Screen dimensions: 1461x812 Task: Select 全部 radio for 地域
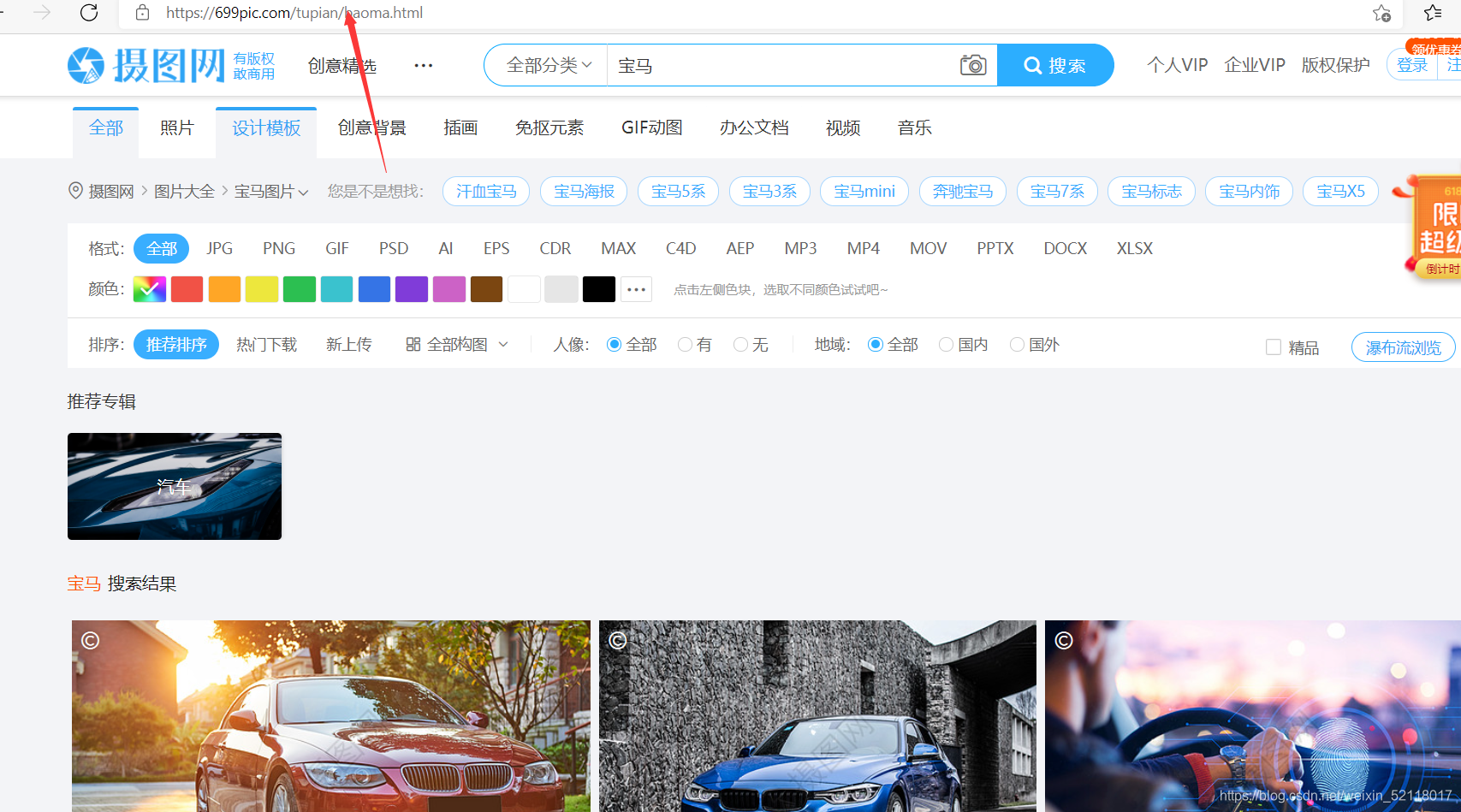[x=875, y=344]
